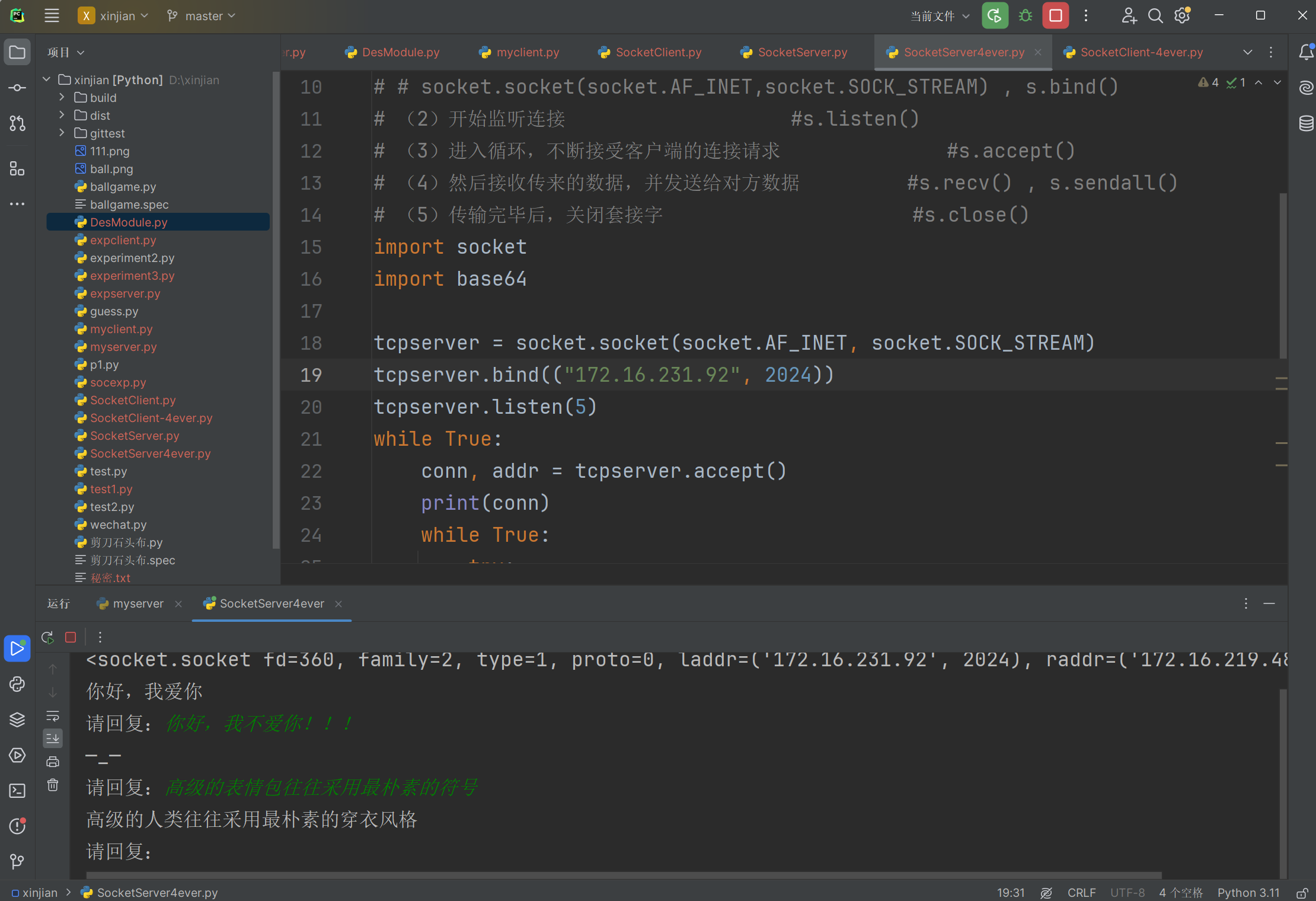The height and width of the screenshot is (901, 1316).
Task: Open the Python Console tool window
Action: [17, 684]
